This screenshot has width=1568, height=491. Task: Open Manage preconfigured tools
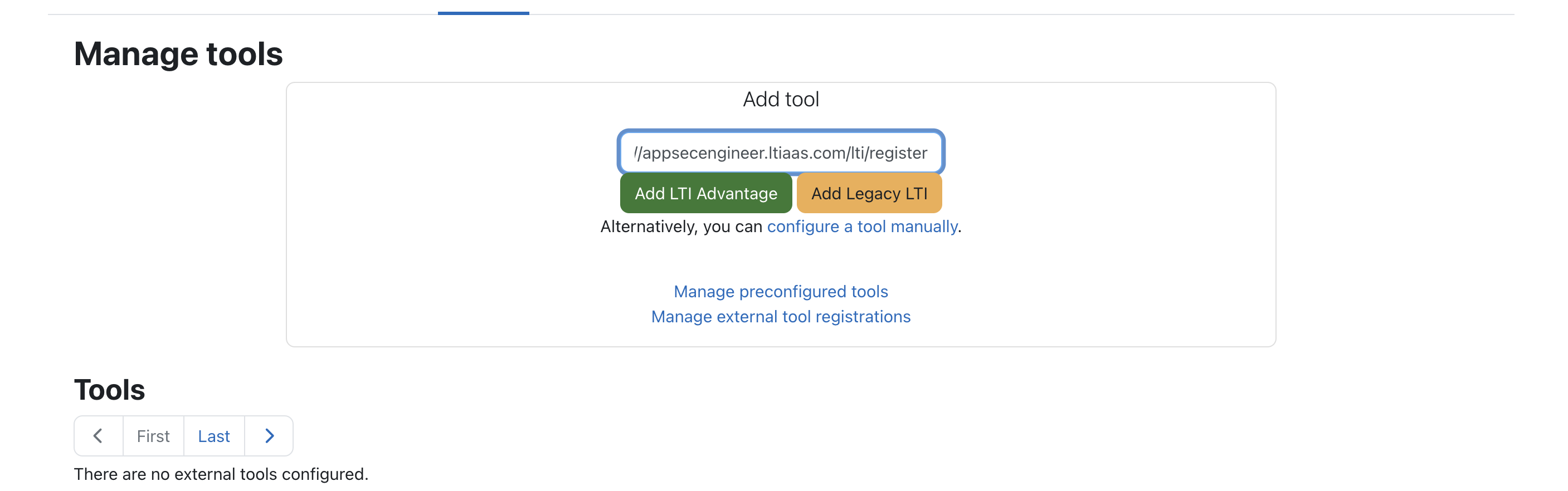click(780, 292)
